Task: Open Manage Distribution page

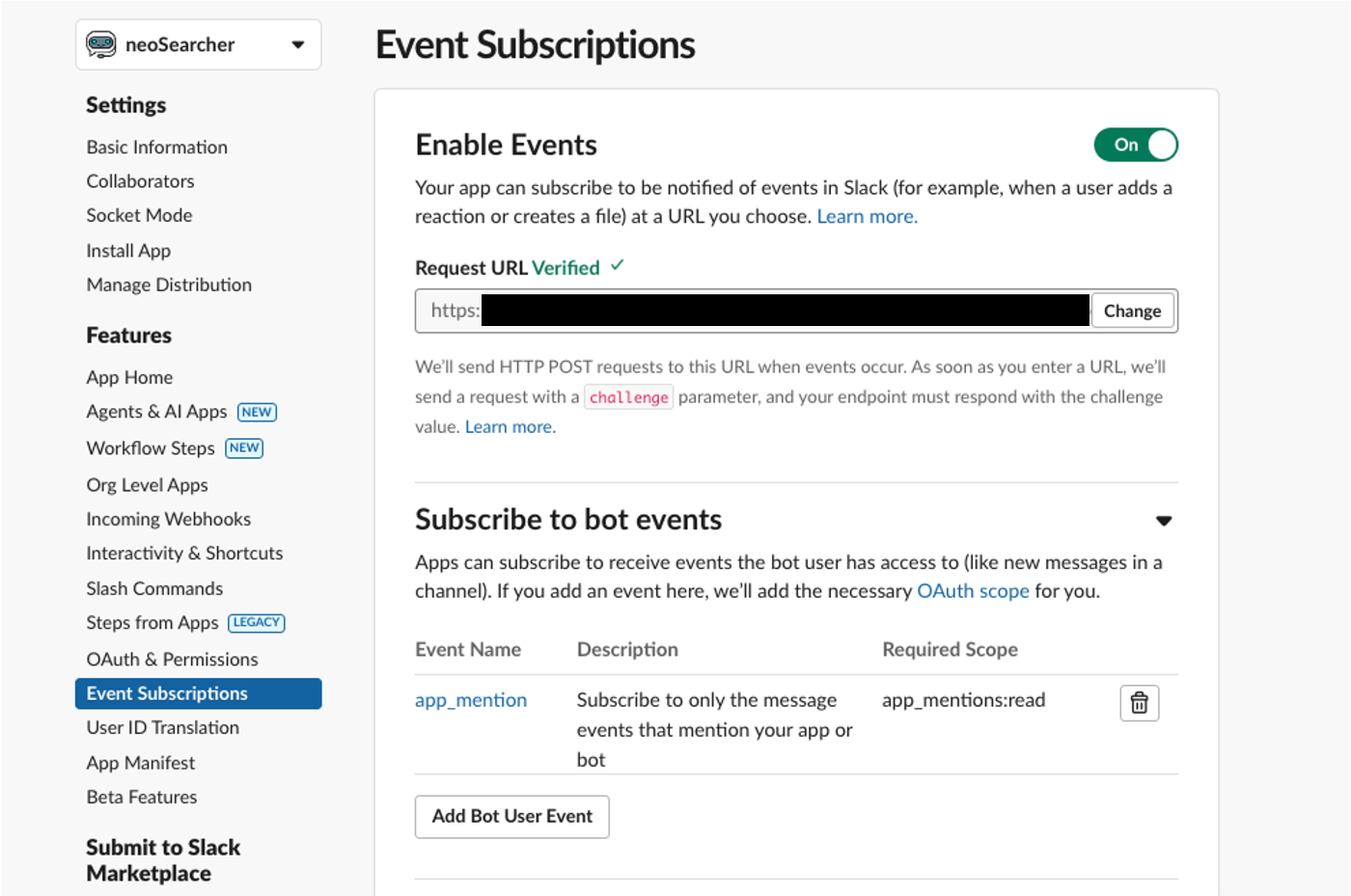Action: 169,285
